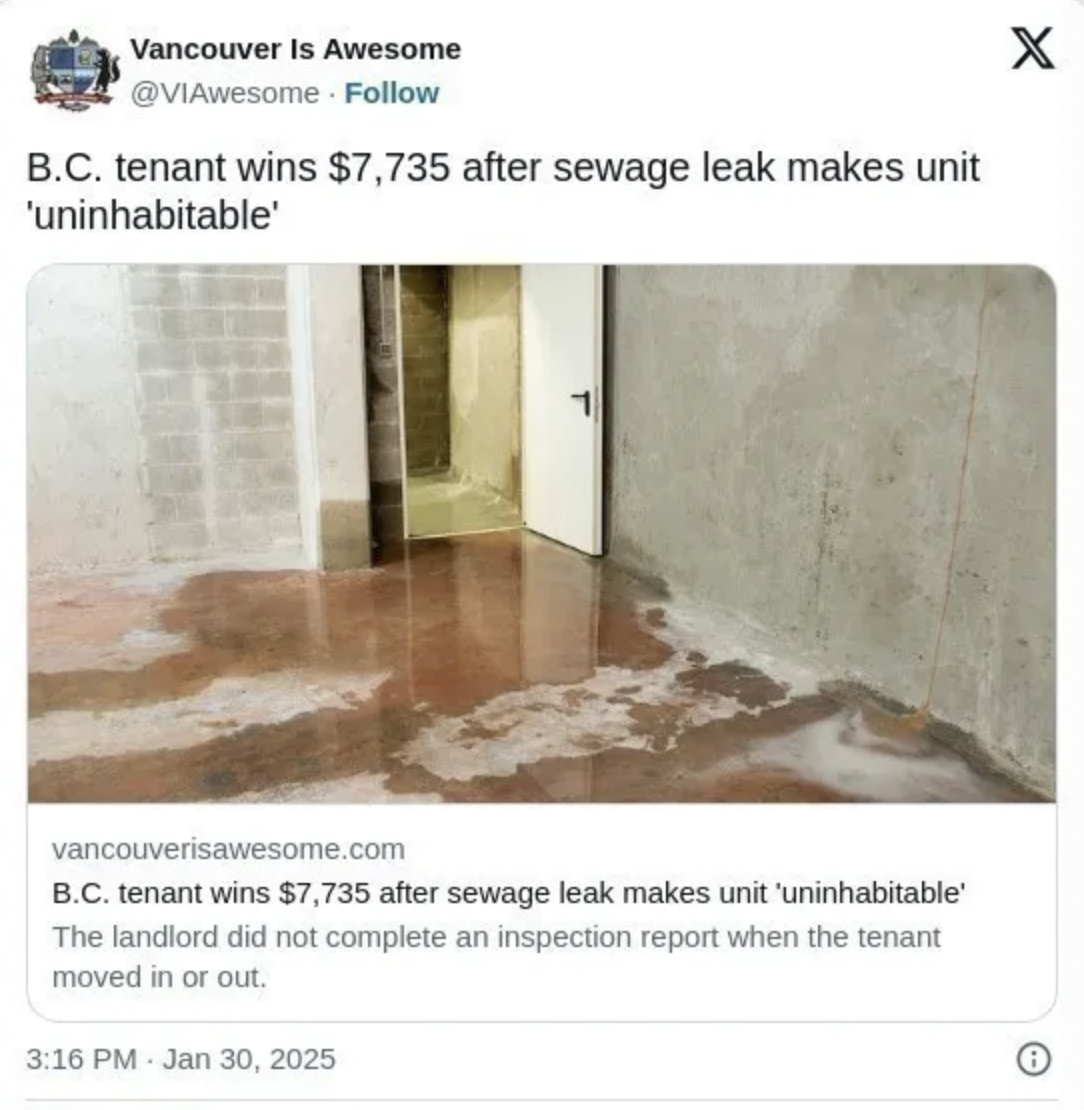Visit the vancouverisawesome.com domain link
Screen dimensions: 1084x1110
pyautogui.click(x=228, y=849)
